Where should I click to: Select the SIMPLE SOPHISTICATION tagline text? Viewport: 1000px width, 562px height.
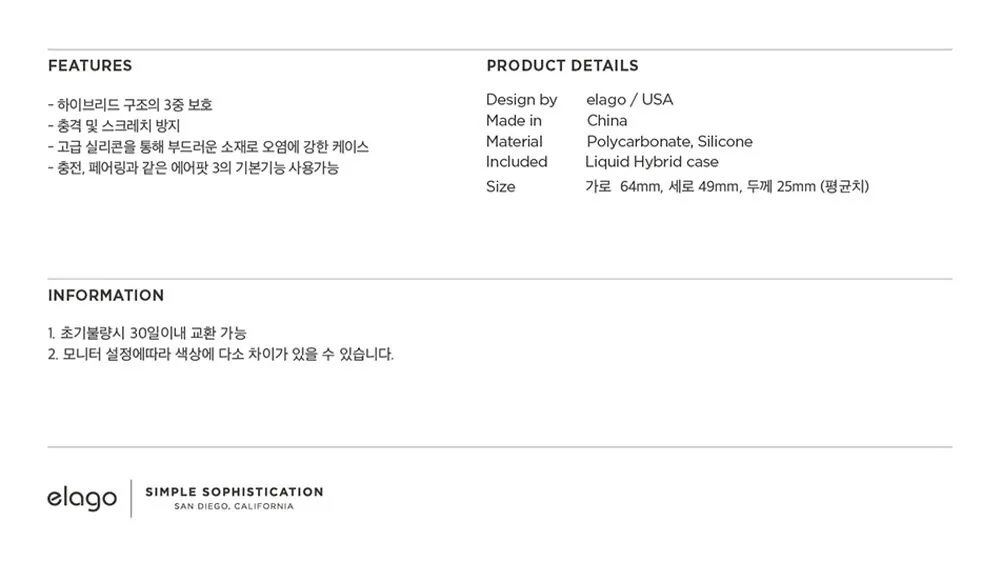click(234, 492)
